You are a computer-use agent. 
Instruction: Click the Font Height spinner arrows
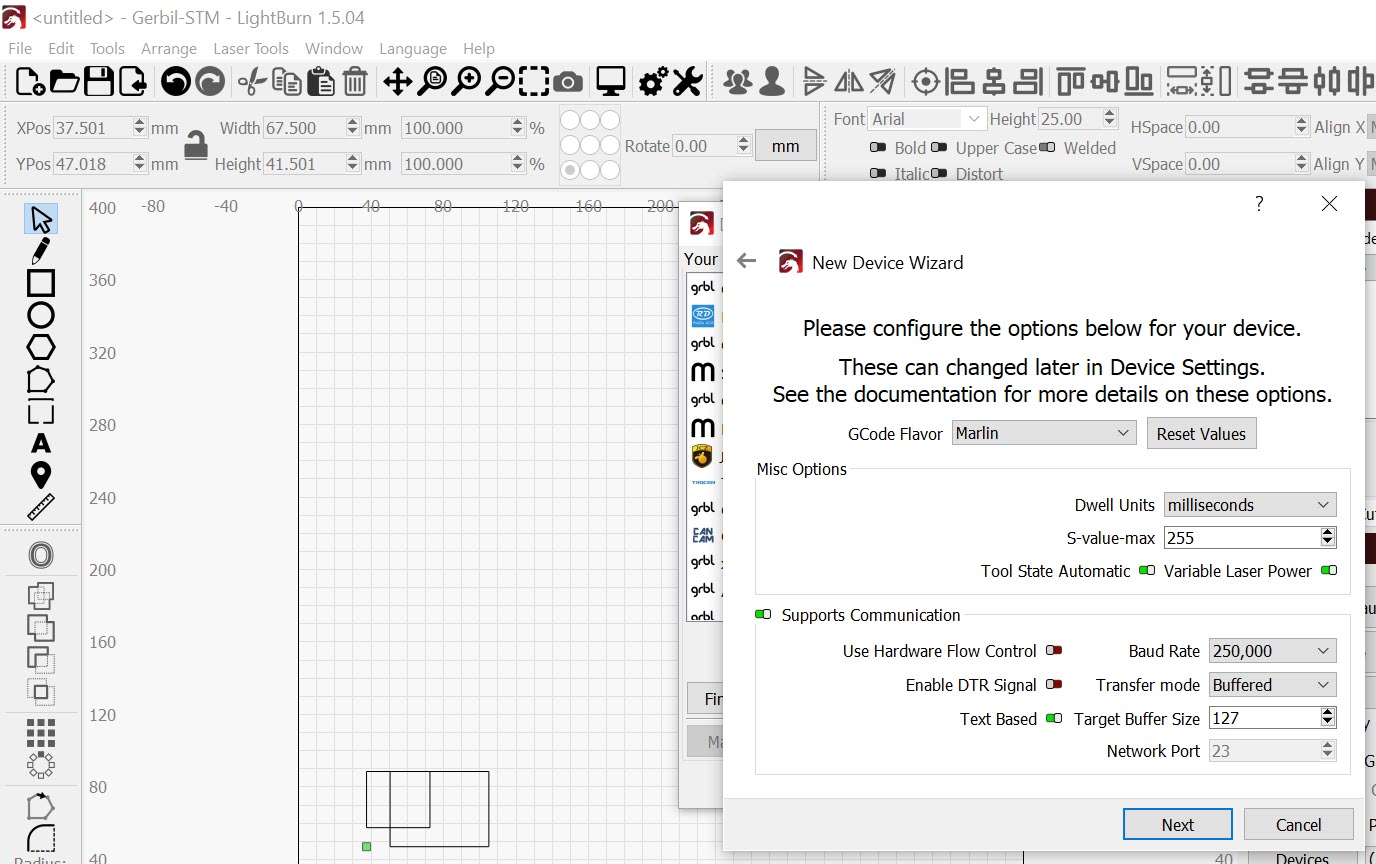(1109, 118)
